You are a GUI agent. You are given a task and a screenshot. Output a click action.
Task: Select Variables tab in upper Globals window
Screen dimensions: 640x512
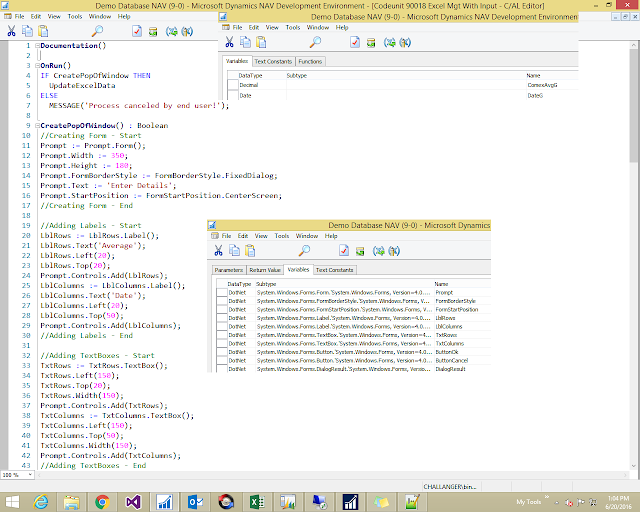237,61
